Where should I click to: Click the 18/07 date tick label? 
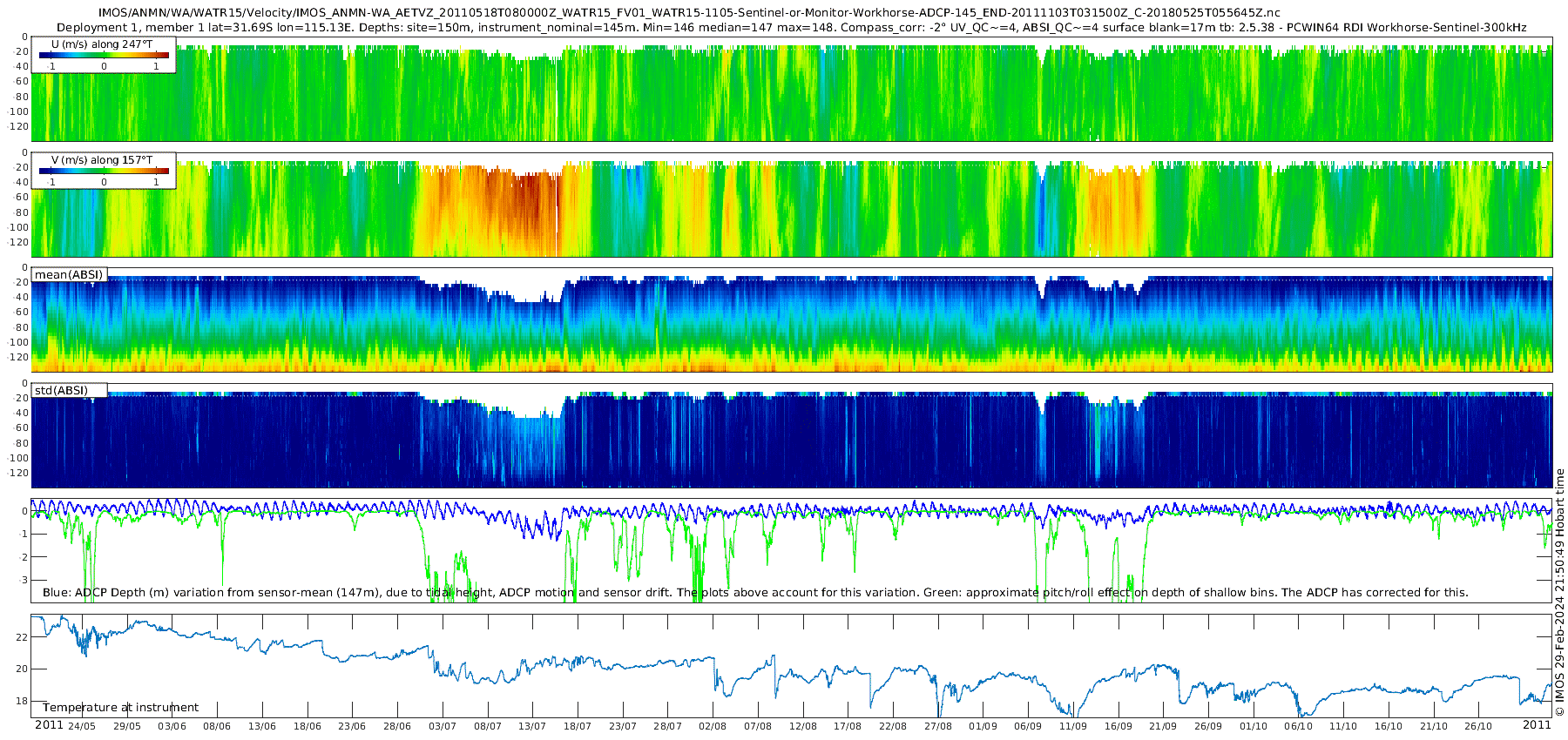pos(578,726)
